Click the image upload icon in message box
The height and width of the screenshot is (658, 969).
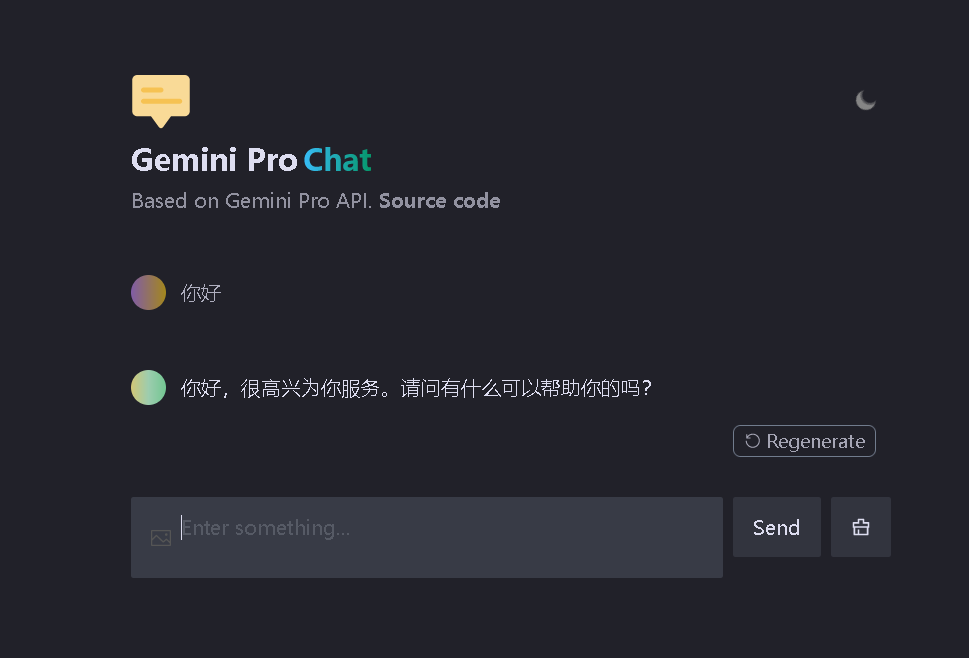161,538
